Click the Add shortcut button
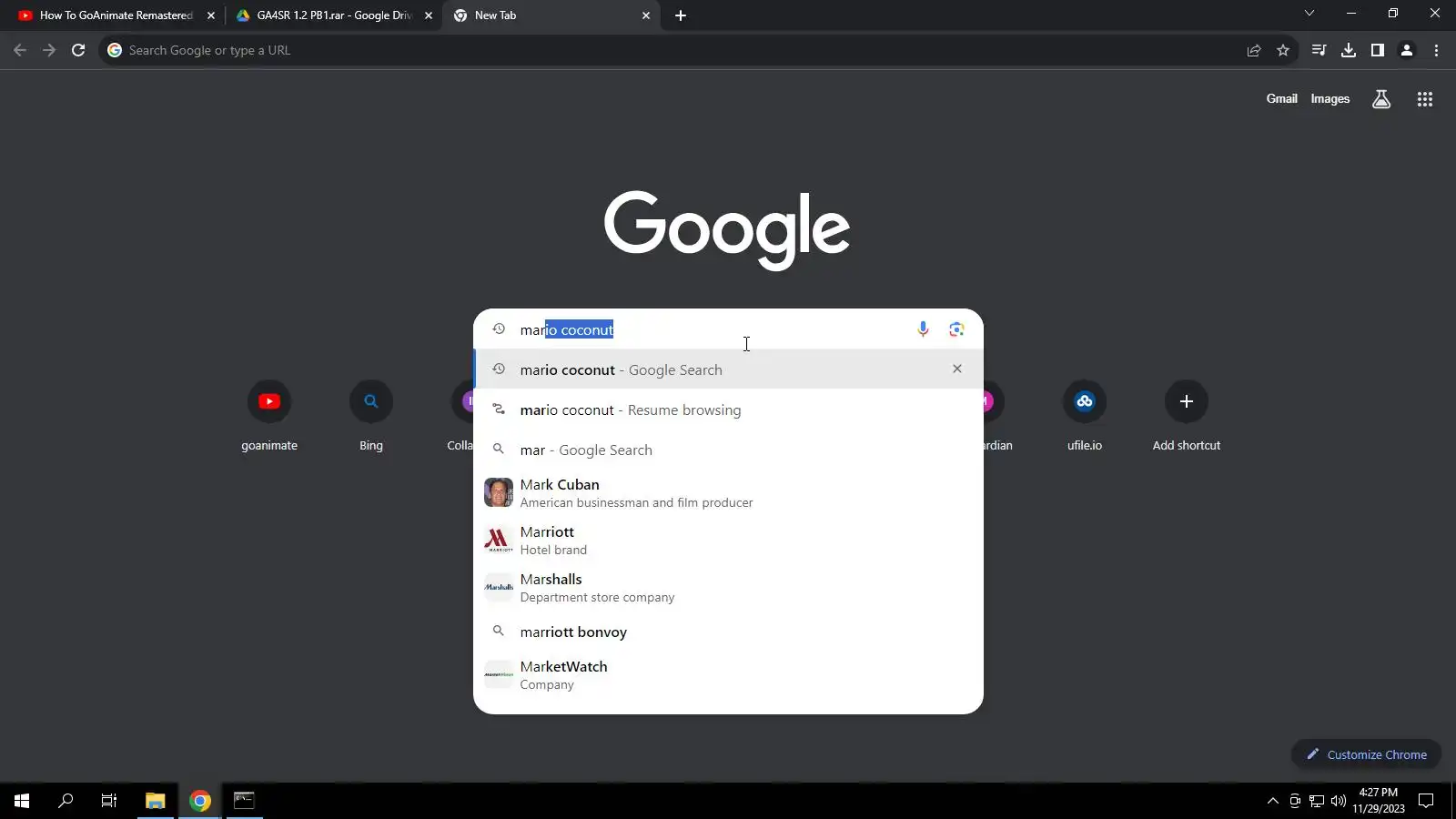Viewport: 1456px width, 819px height. [x=1187, y=417]
